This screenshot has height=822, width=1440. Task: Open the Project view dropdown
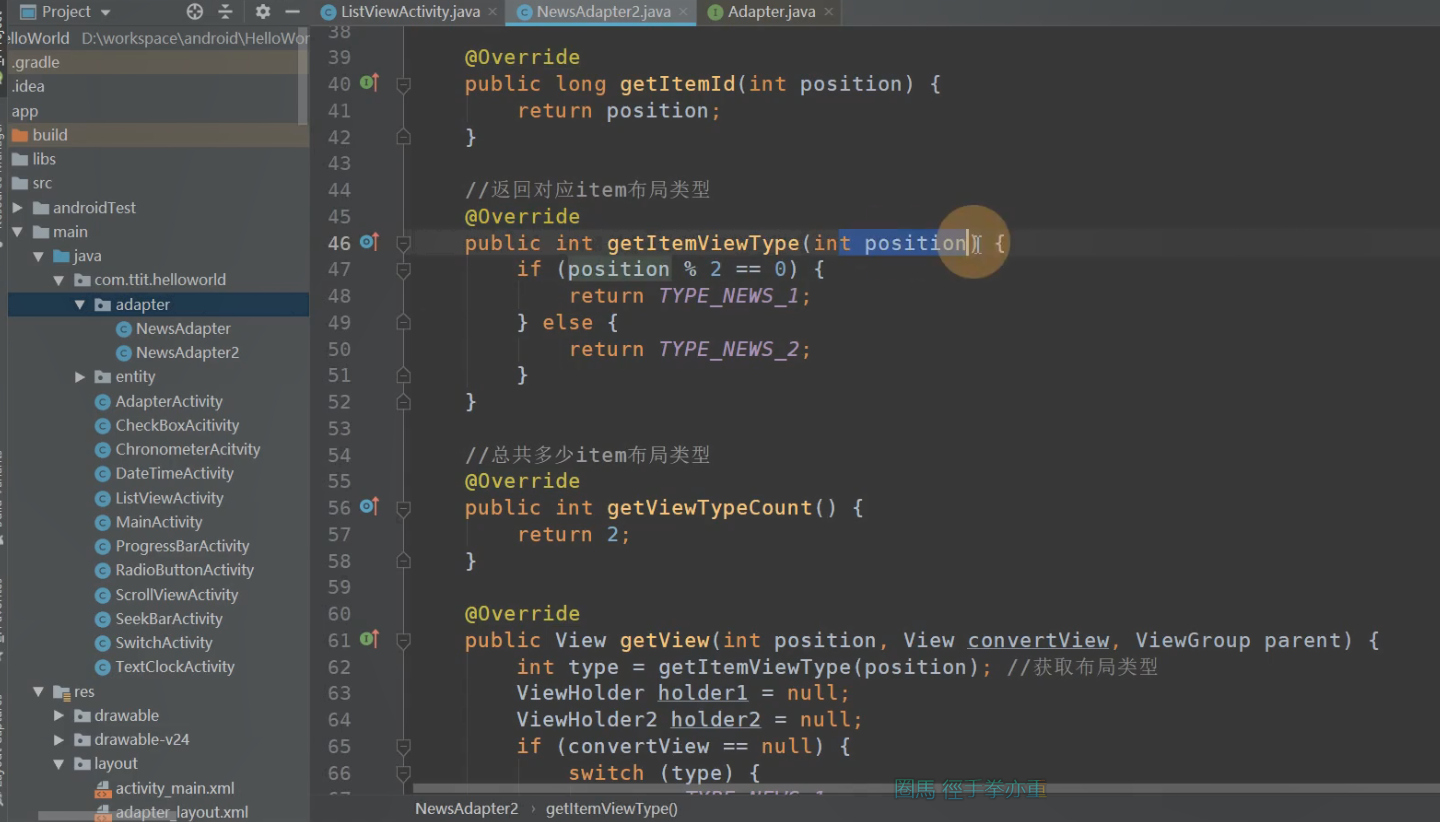[66, 12]
